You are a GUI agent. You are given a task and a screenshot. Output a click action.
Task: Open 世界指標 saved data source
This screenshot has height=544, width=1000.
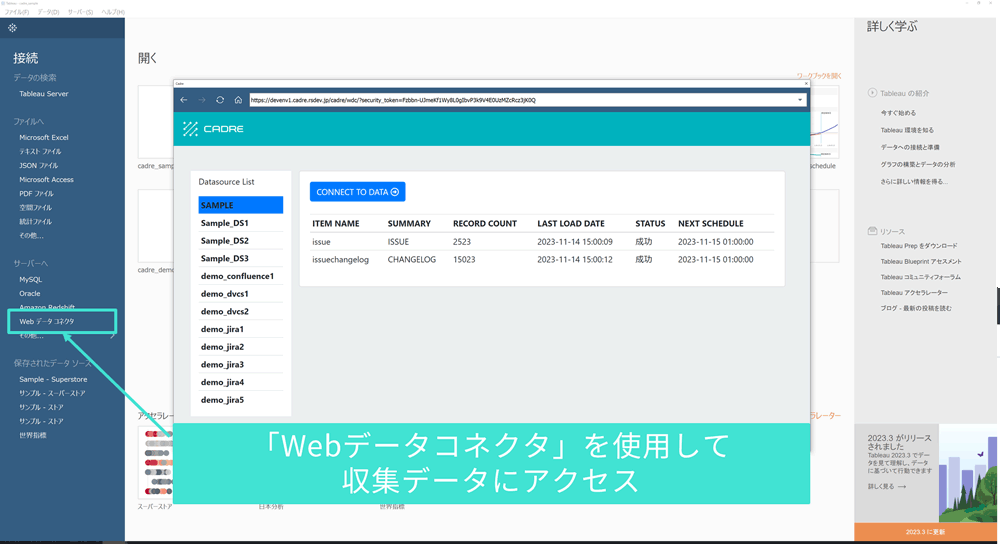tap(33, 435)
